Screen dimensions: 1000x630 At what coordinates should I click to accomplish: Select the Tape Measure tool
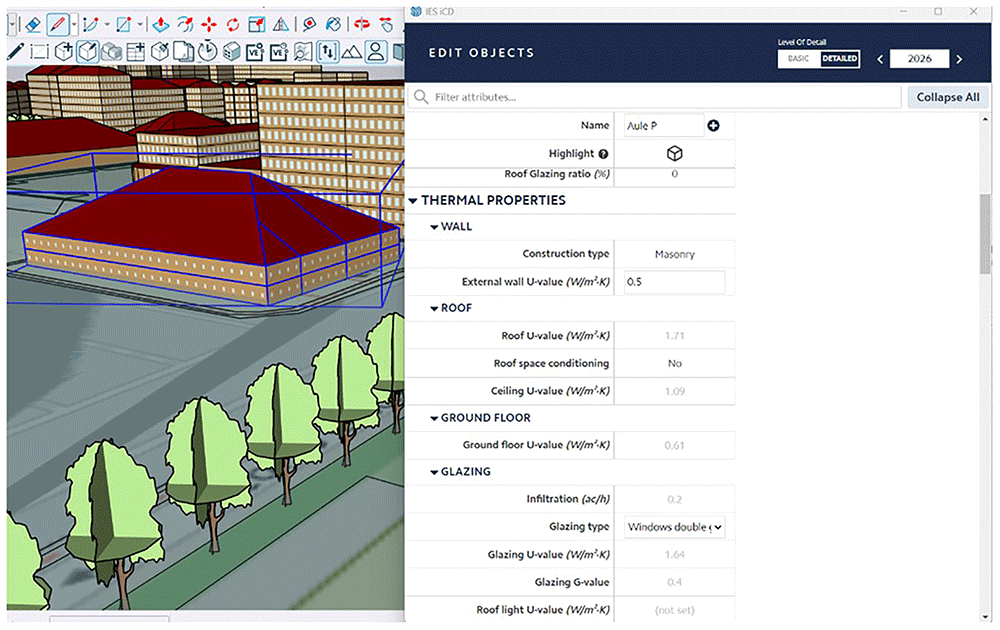[309, 25]
